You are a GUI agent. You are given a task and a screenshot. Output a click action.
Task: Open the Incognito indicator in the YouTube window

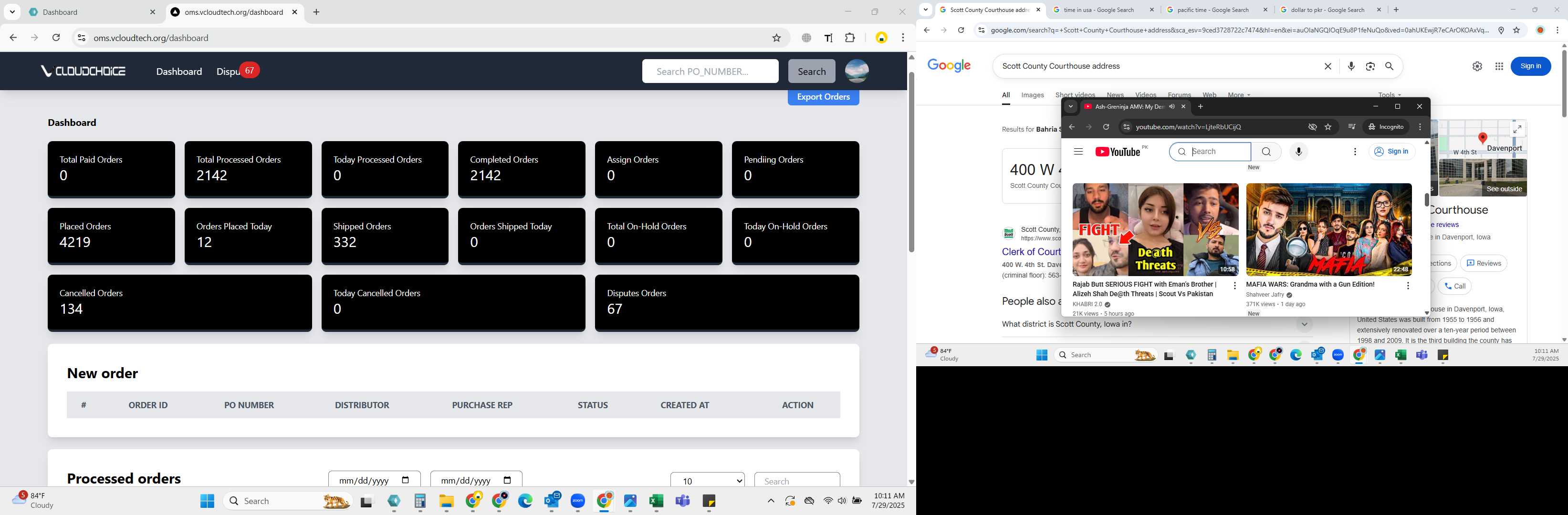[1386, 126]
